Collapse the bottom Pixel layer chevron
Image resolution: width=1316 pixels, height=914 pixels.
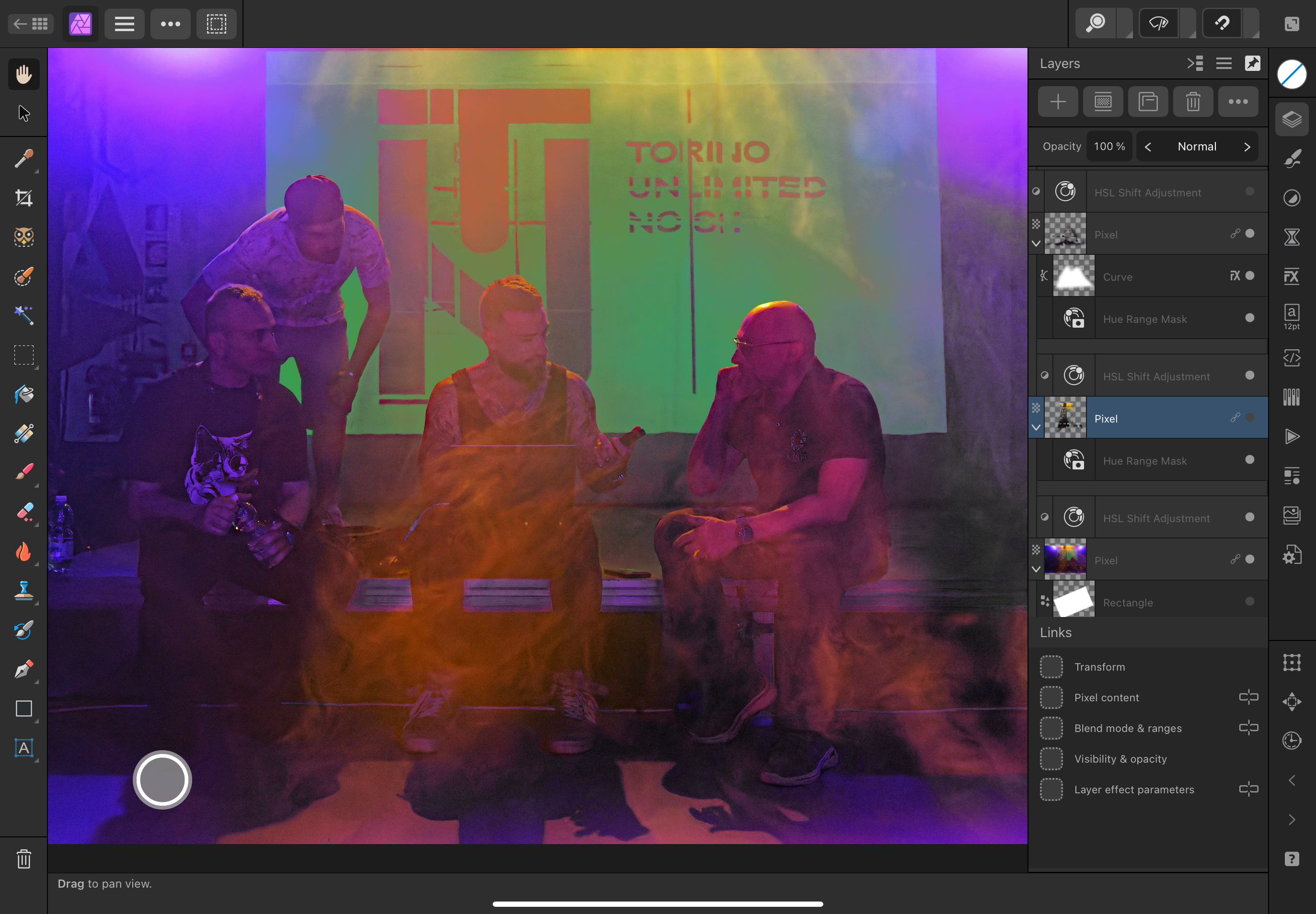pos(1036,569)
